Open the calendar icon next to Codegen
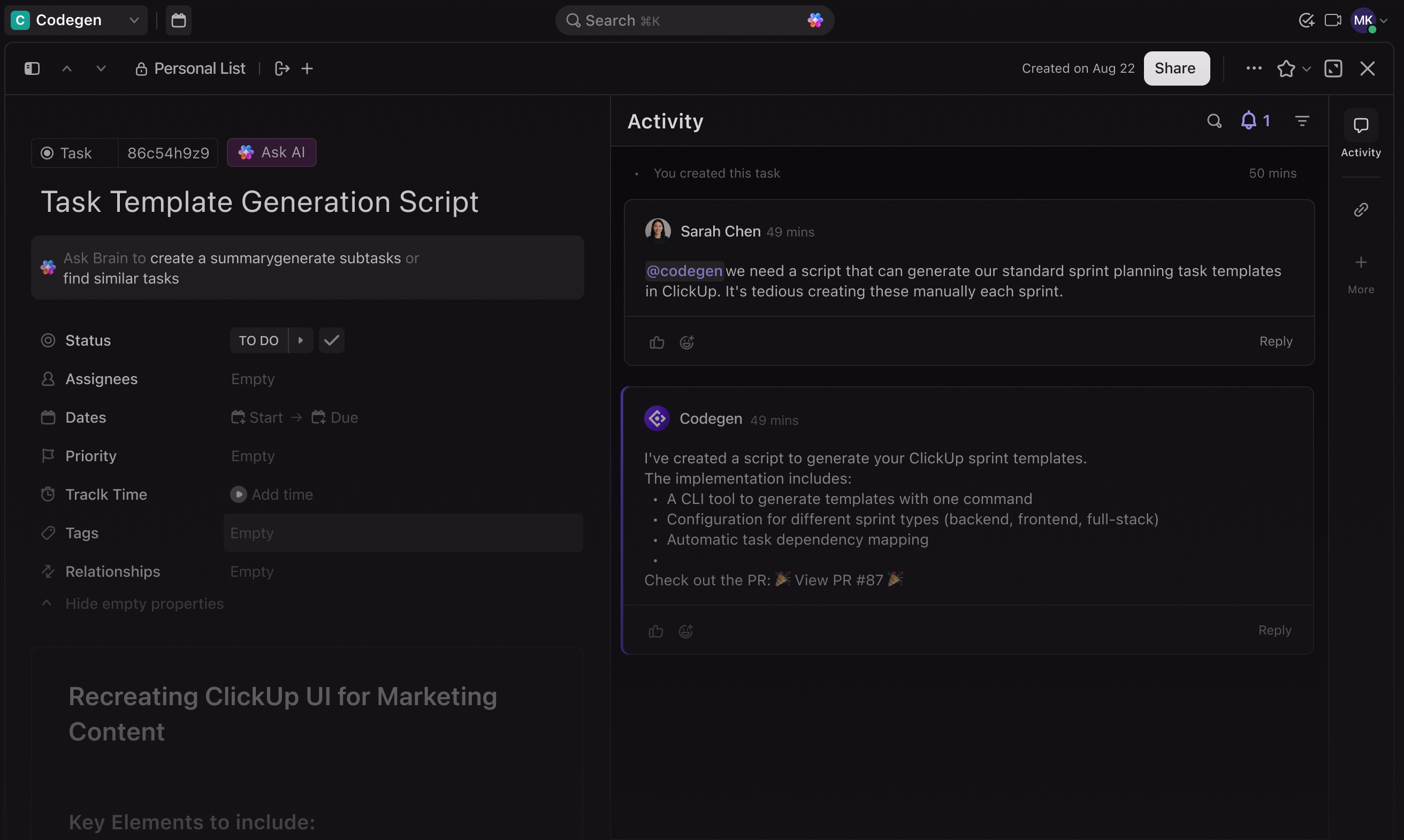Screen dimensions: 1404x840 pos(178,20)
